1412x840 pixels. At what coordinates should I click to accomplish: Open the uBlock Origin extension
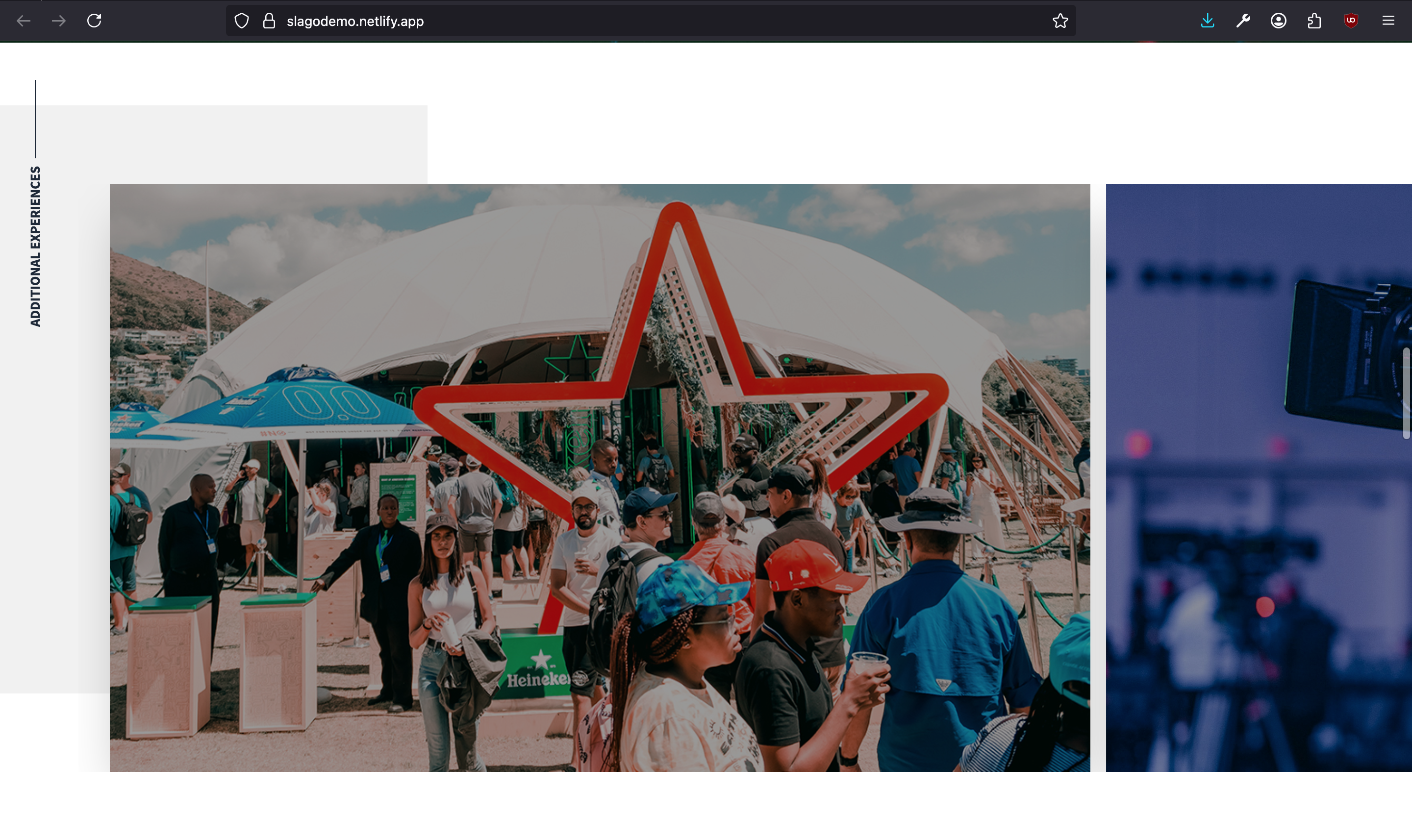(x=1351, y=21)
